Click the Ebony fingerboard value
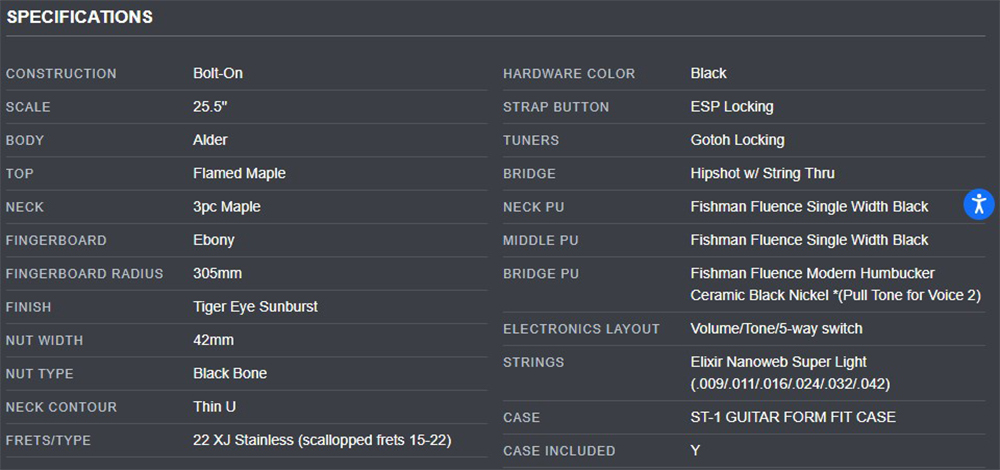Viewport: 1000px width, 470px height. (x=214, y=240)
